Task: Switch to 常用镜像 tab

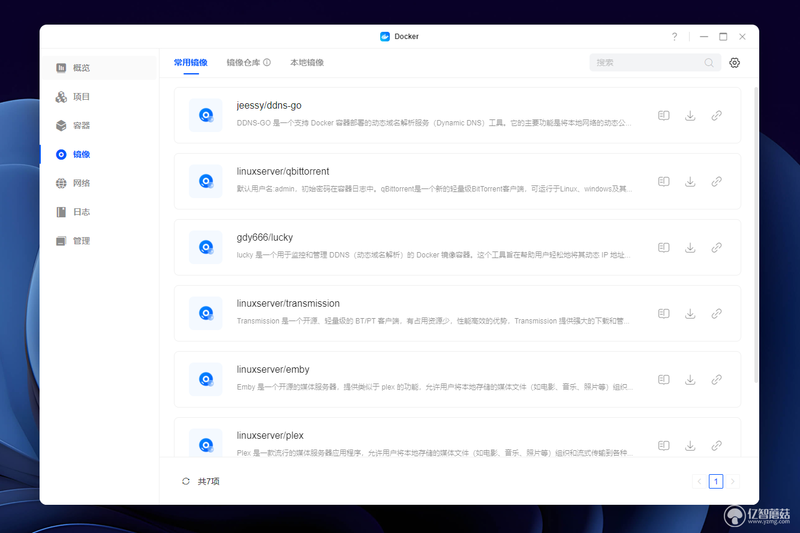Action: tap(191, 62)
